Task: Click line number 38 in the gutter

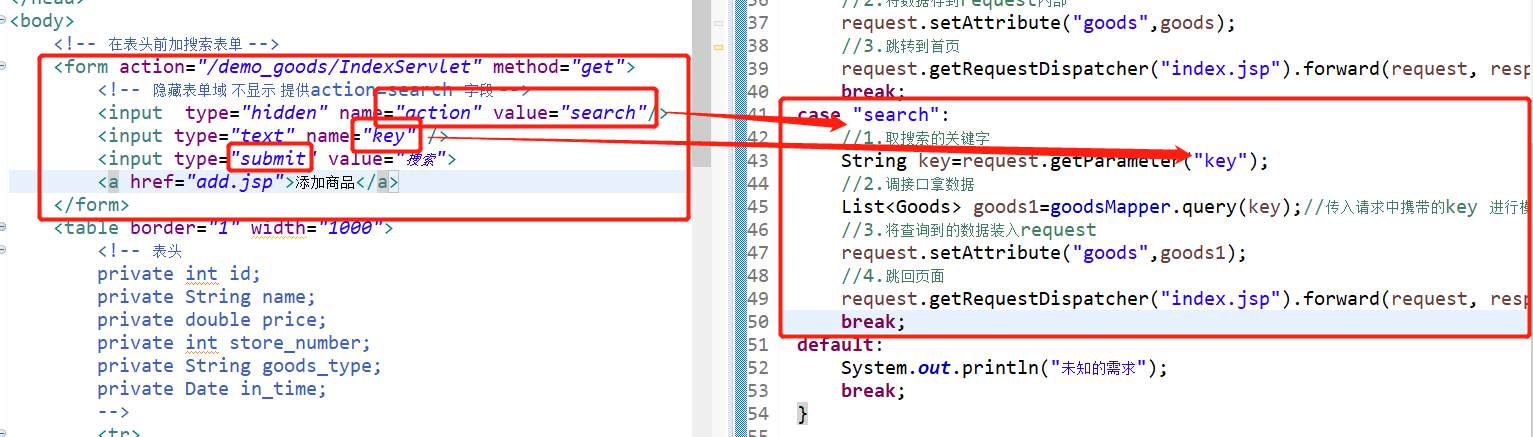Action: (757, 46)
